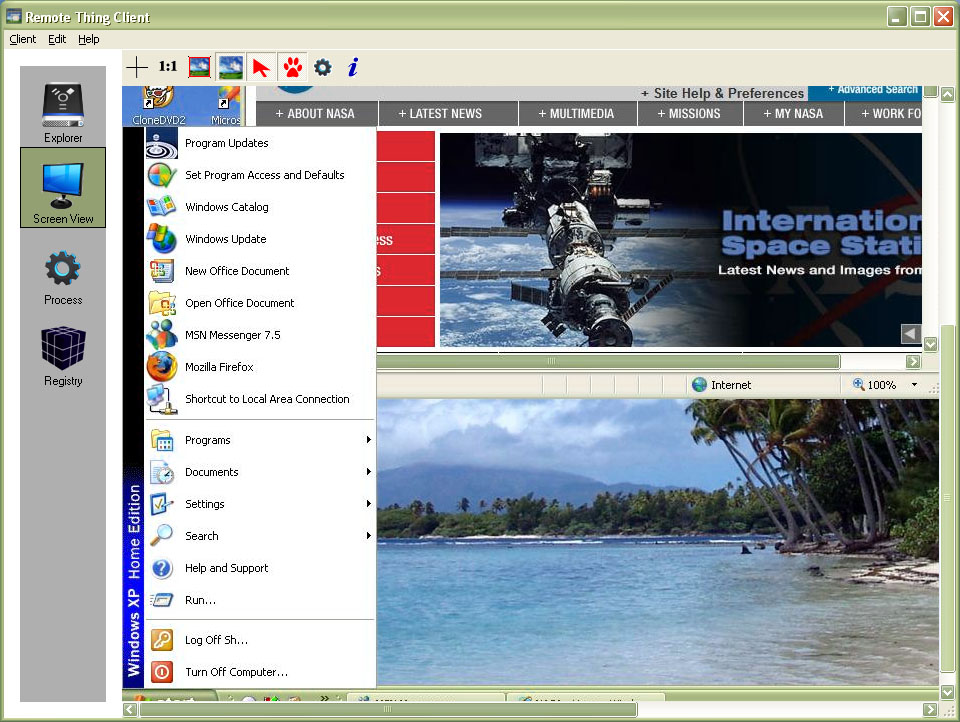
Task: Toggle the red arrow mouse control
Action: 261,67
